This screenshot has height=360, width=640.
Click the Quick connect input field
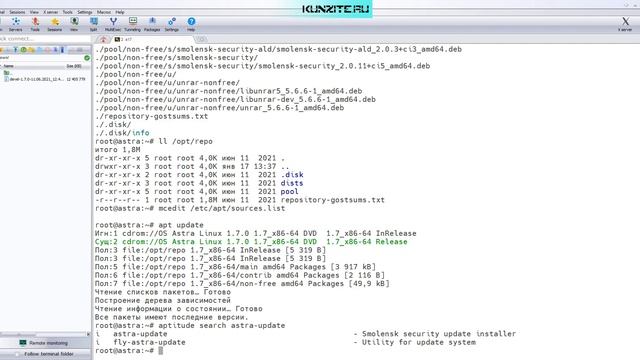pyautogui.click(x=45, y=39)
